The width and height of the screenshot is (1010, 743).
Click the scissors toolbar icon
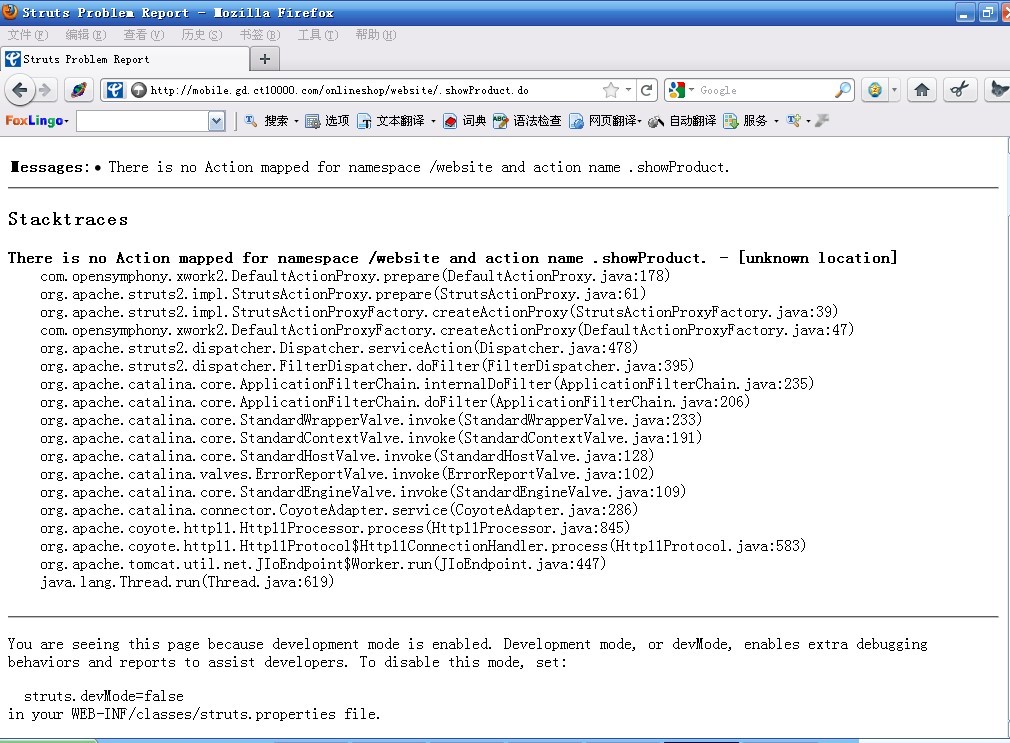point(959,90)
